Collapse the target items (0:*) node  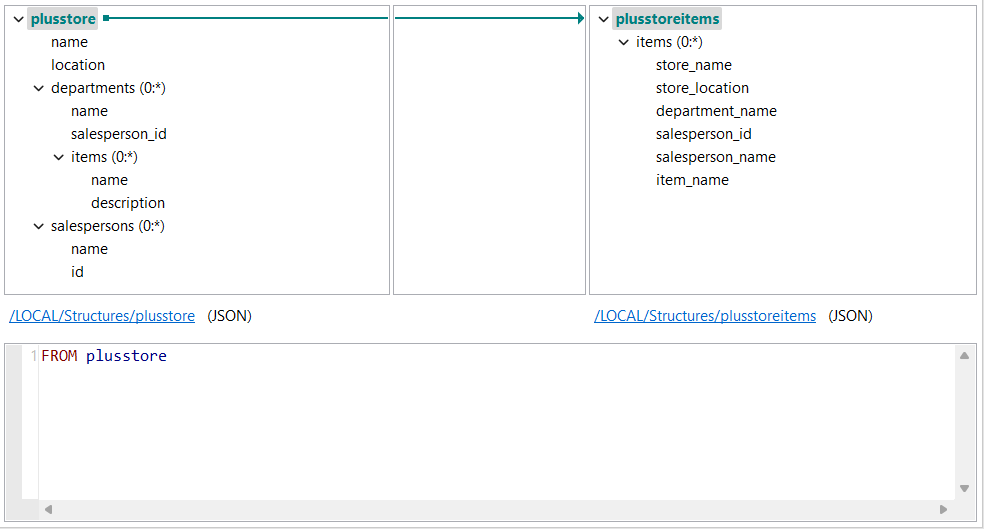coord(624,42)
